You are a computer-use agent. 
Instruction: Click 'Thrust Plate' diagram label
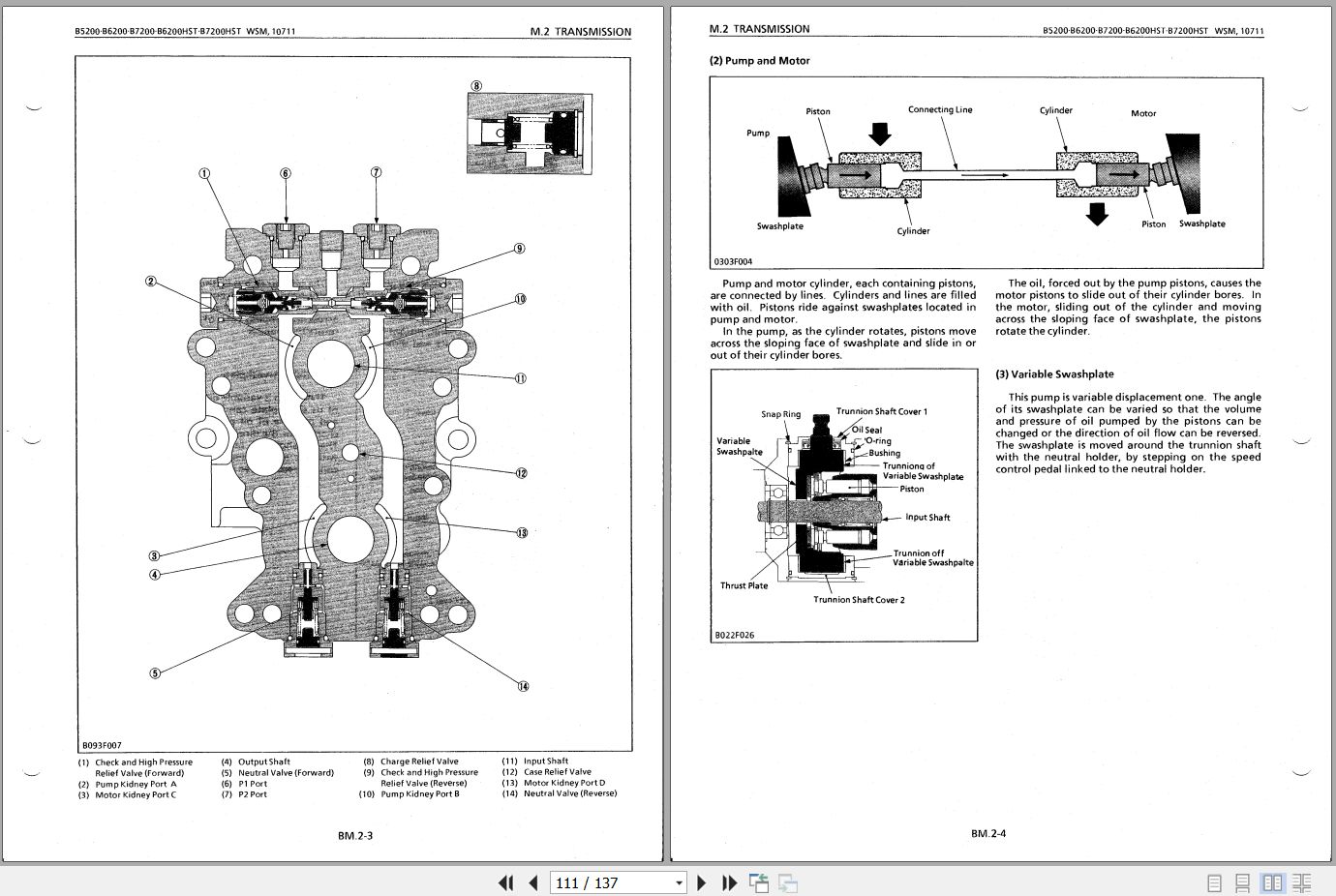point(744,585)
